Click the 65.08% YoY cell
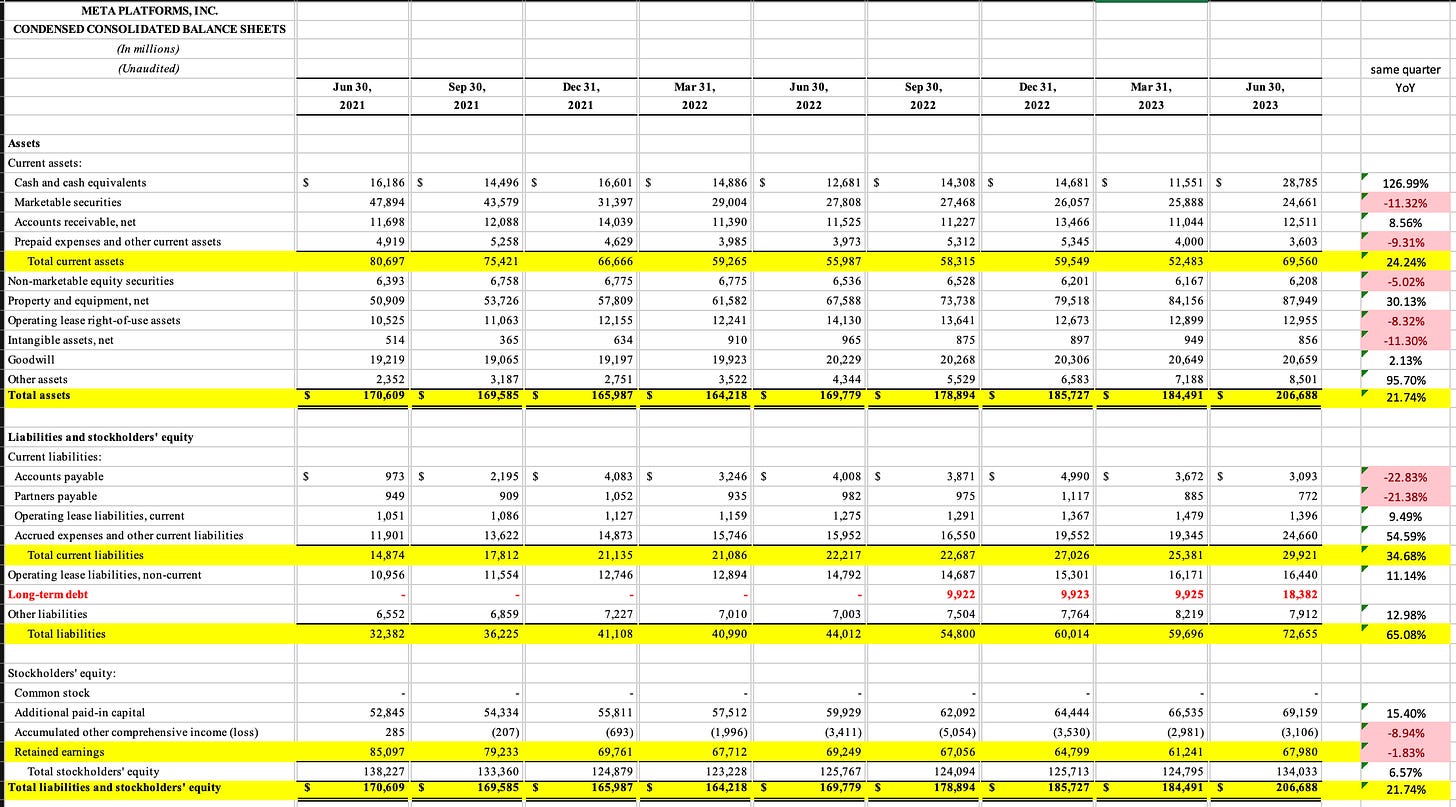 click(1405, 634)
